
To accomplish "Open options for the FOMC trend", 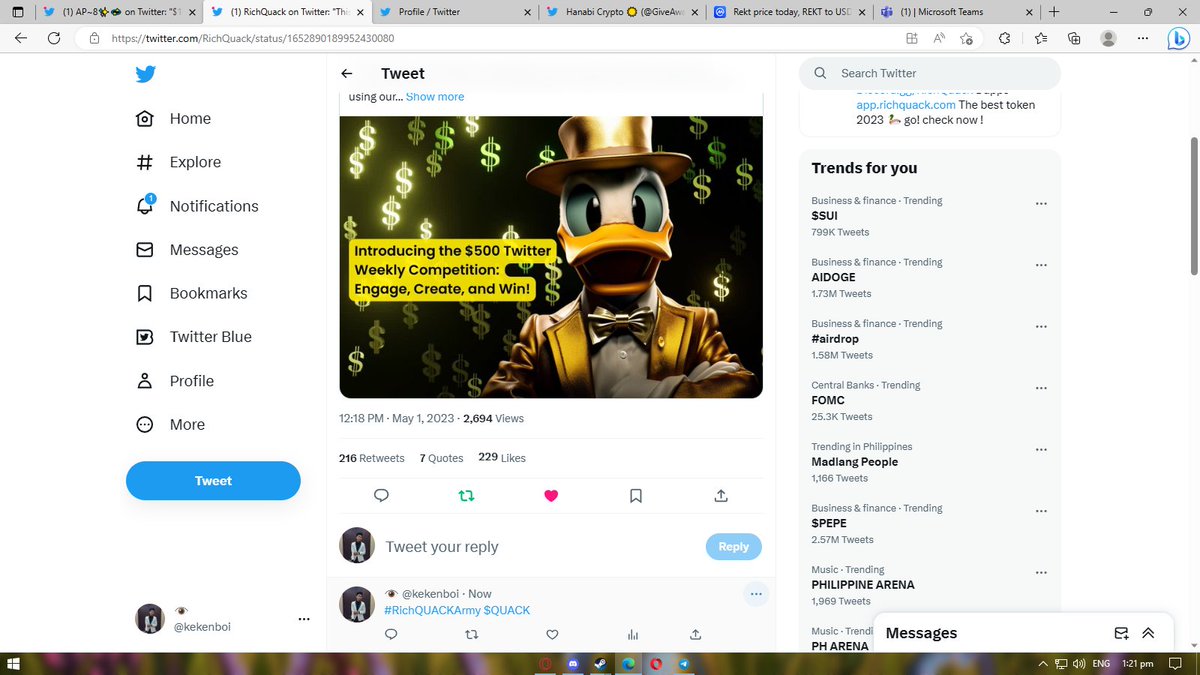I will click(x=1041, y=388).
